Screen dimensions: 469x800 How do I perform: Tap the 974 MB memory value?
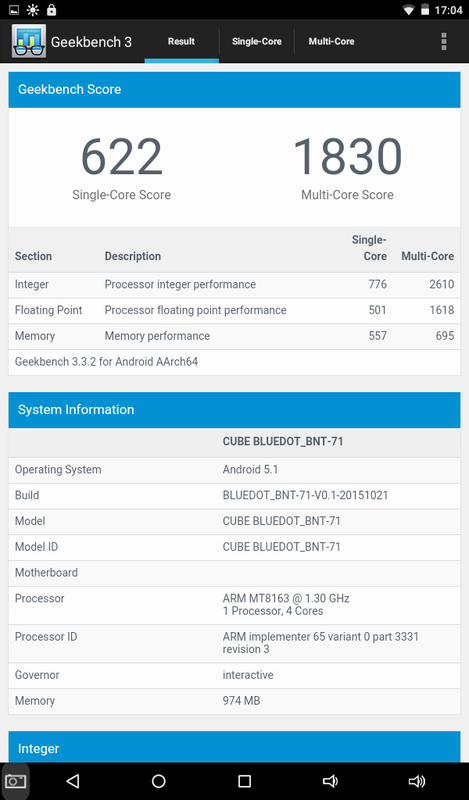coord(241,701)
